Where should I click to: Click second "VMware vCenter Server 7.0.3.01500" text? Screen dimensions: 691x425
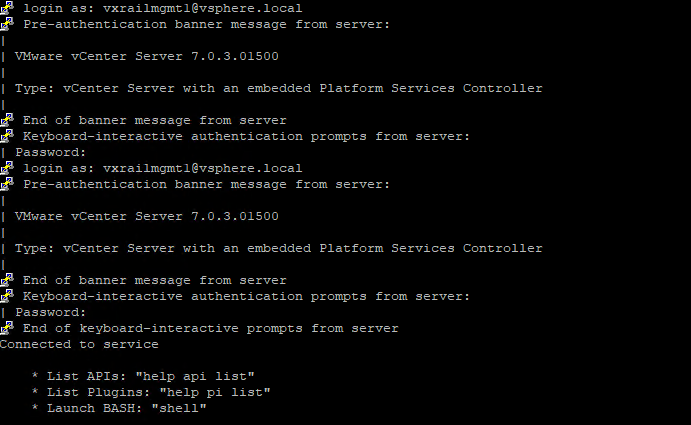[146, 216]
